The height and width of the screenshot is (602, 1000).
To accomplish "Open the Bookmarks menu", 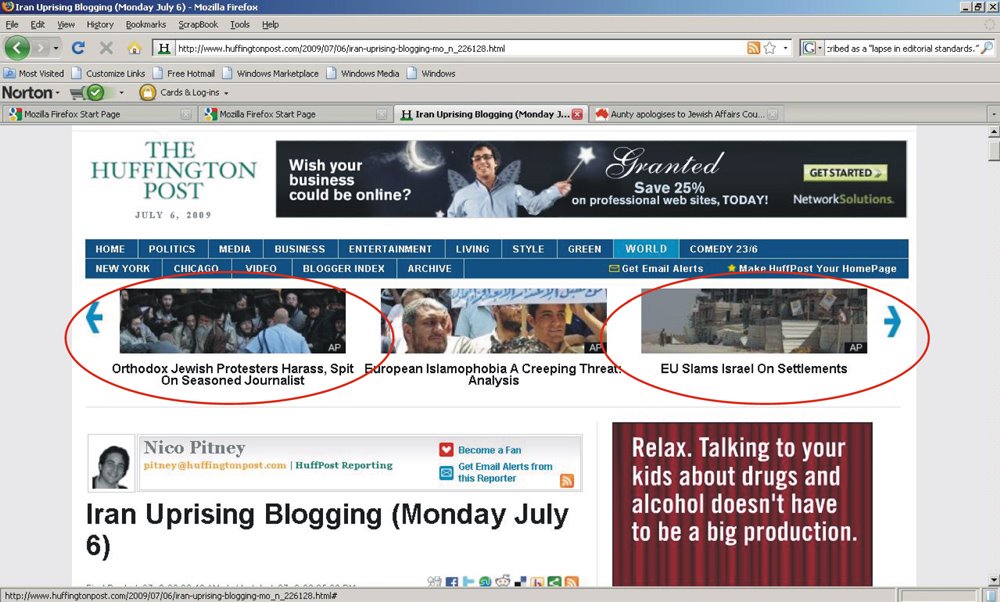I will pos(145,24).
